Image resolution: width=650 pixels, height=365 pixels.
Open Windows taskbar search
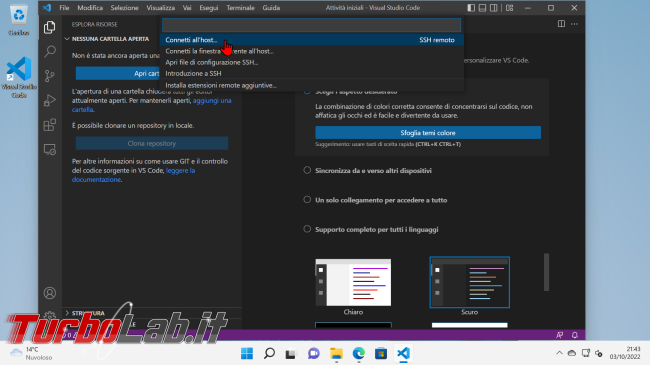[x=269, y=353]
